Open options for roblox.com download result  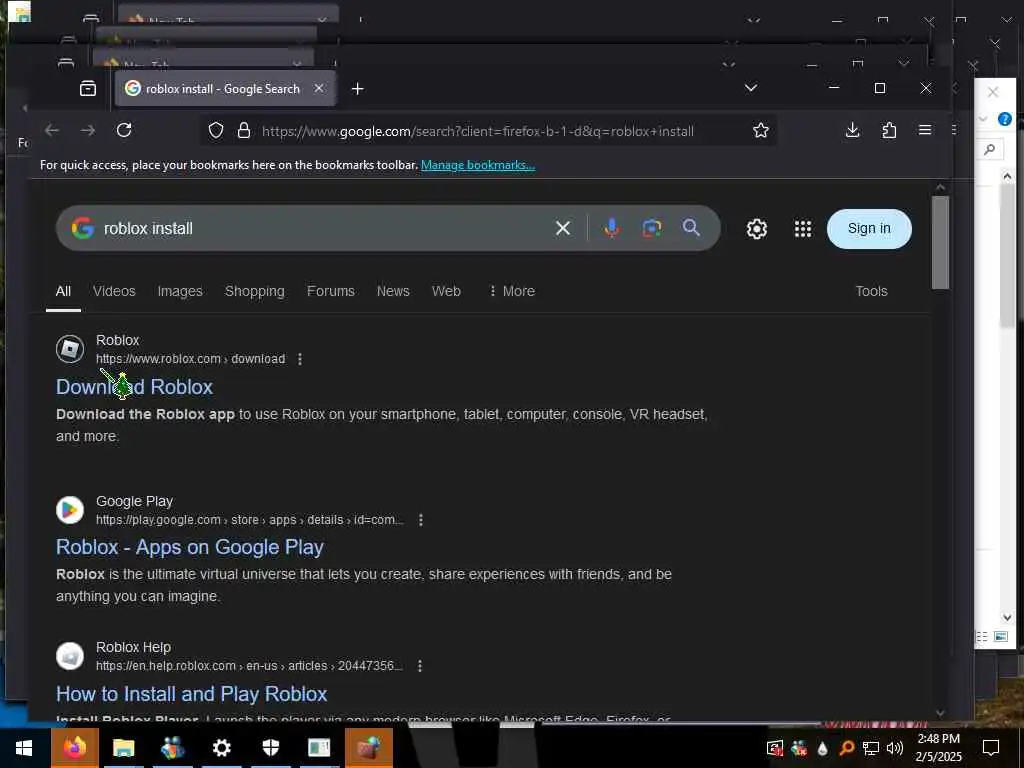pos(300,359)
